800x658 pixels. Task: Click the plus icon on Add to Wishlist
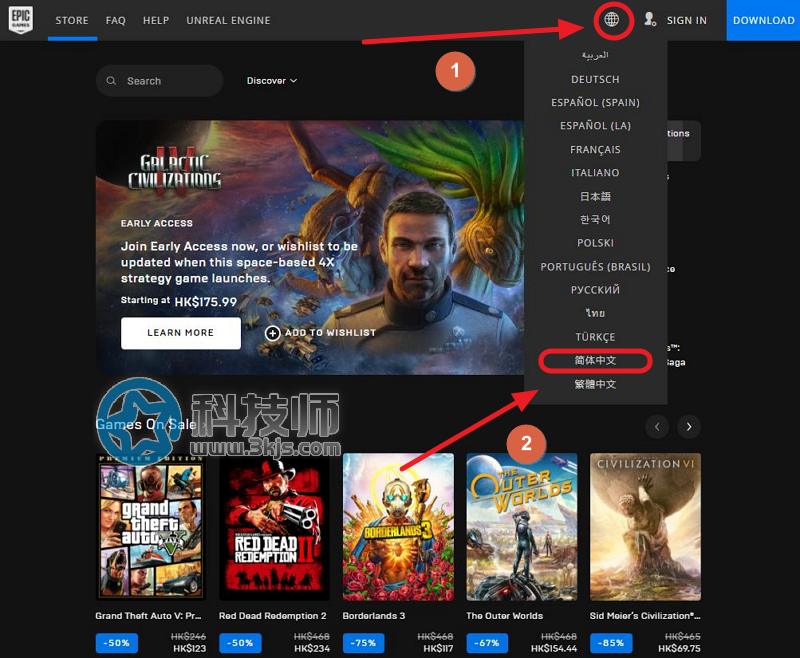(x=272, y=333)
